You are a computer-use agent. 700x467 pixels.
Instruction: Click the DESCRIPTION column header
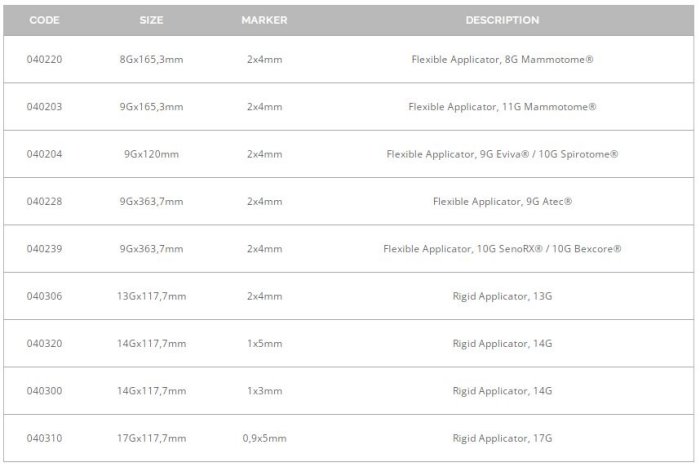click(502, 20)
